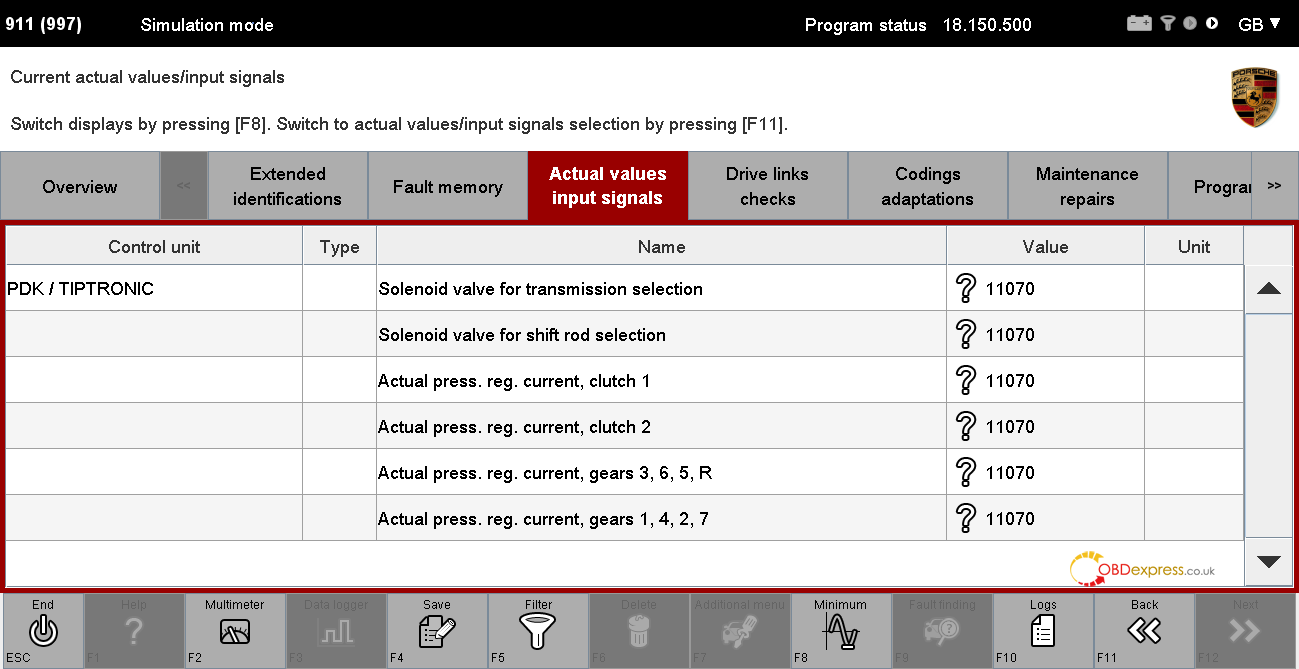1299x669 pixels.
Task: Click the Unit column header
Action: [1194, 246]
